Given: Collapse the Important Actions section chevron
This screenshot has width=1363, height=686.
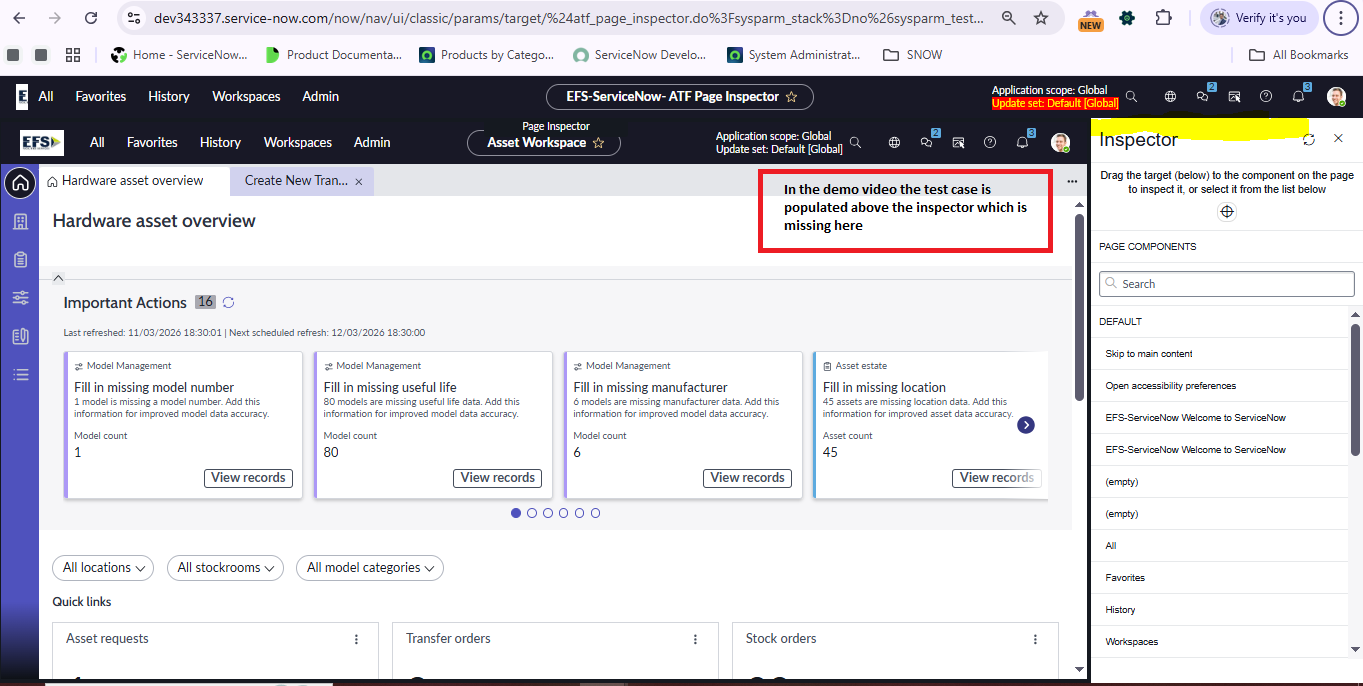Looking at the screenshot, I should point(58,278).
